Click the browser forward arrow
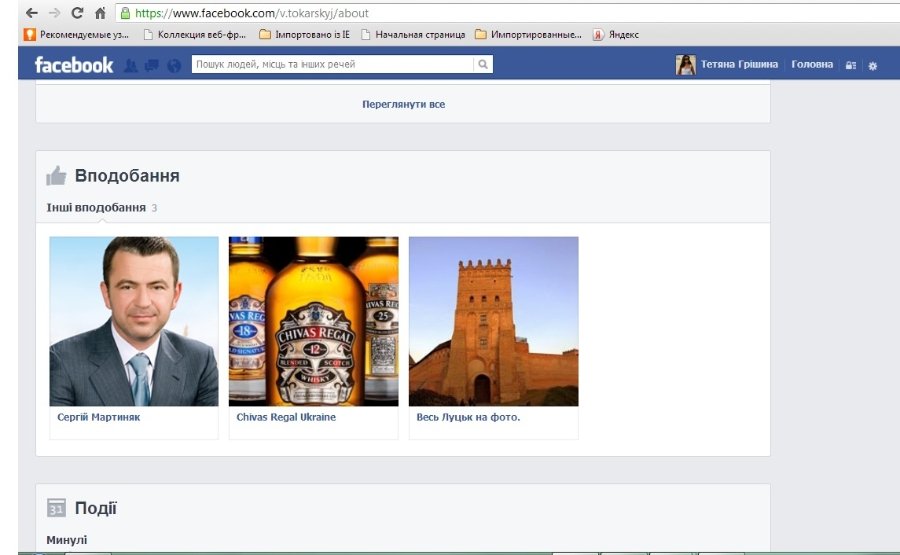Screen dimensions: 900x555 pyautogui.click(x=54, y=13)
